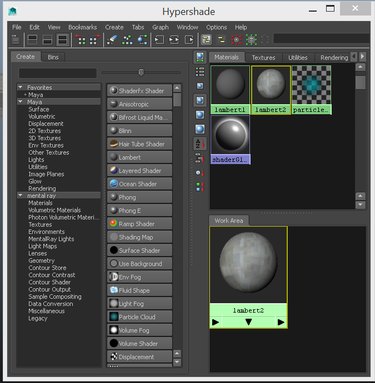Select the Work Area tab
The height and width of the screenshot is (383, 375).
click(229, 220)
